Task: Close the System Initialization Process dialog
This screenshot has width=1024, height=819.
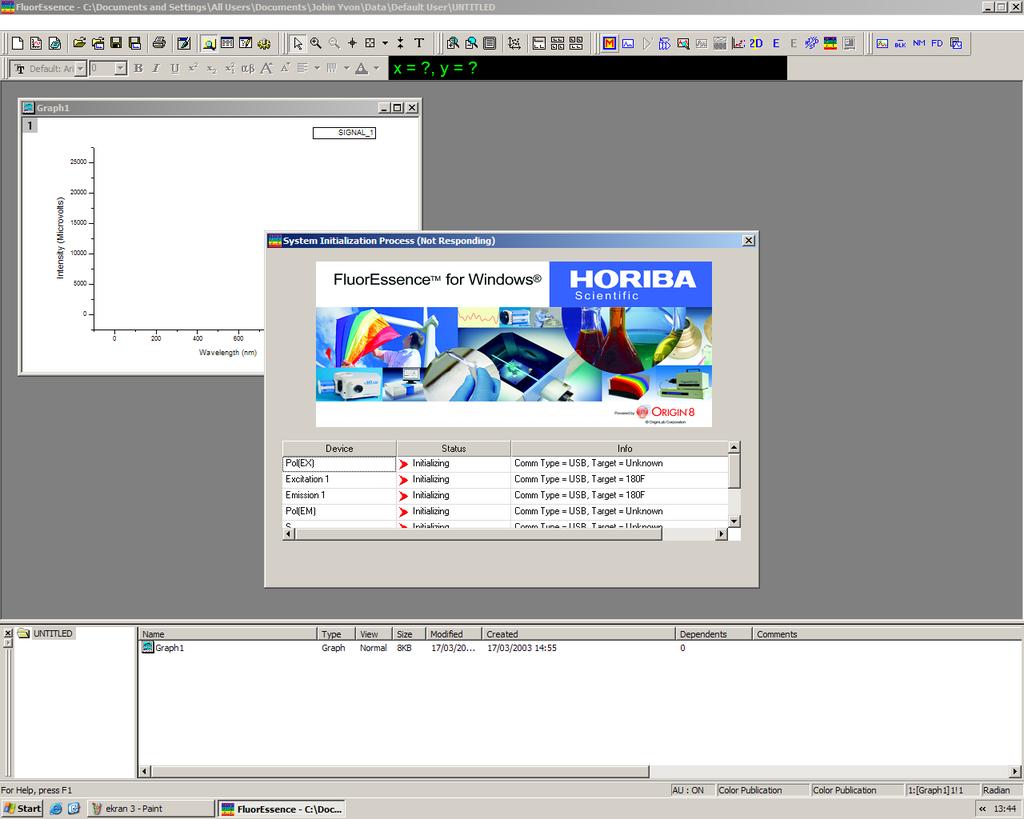Action: coord(748,240)
